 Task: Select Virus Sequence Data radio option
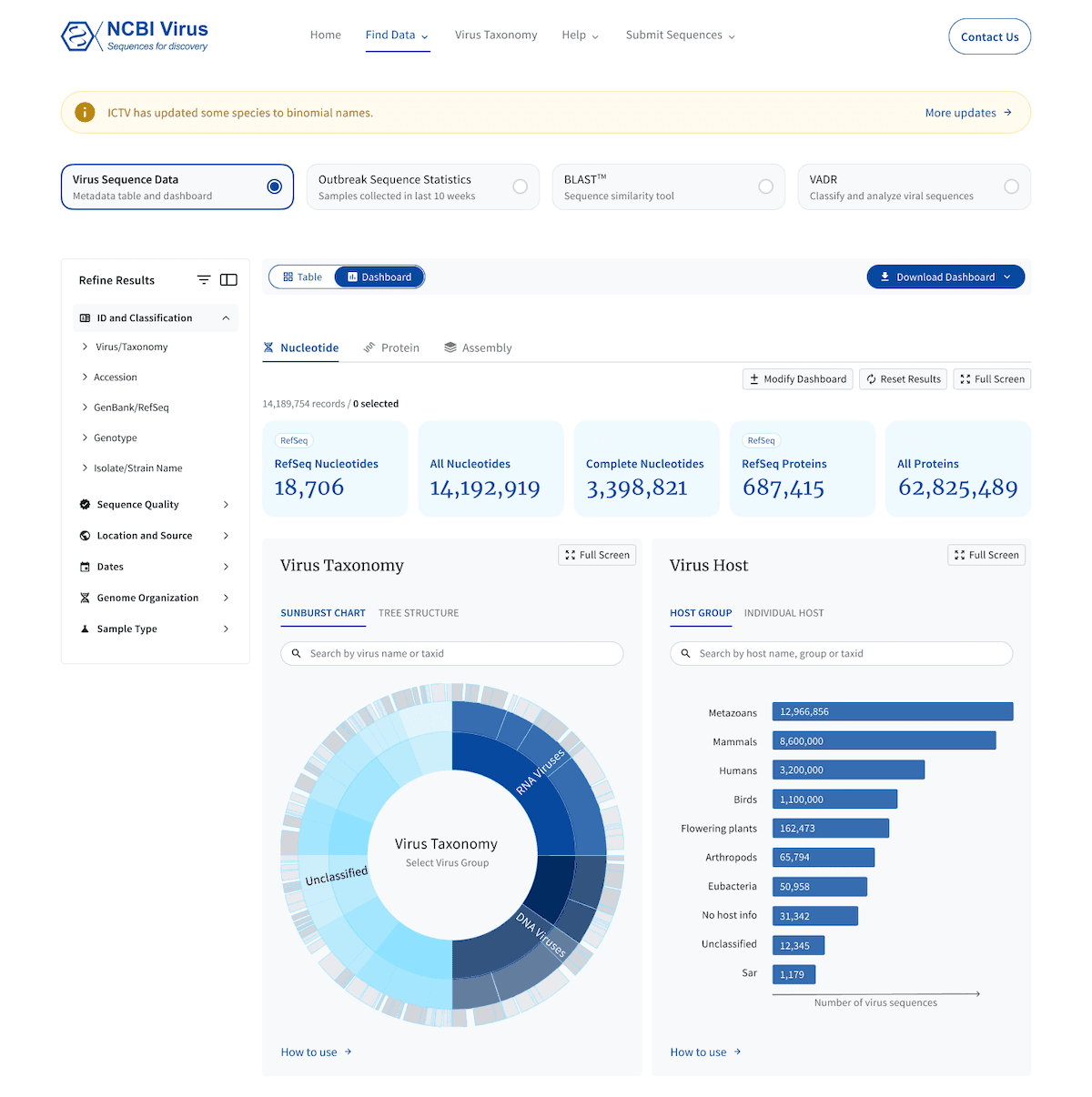274,186
